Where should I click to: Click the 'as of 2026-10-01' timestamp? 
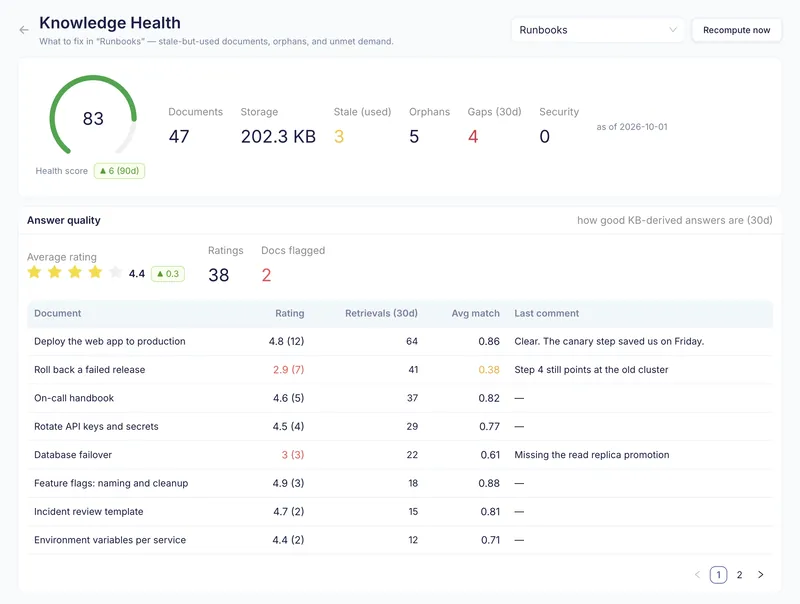pos(632,127)
